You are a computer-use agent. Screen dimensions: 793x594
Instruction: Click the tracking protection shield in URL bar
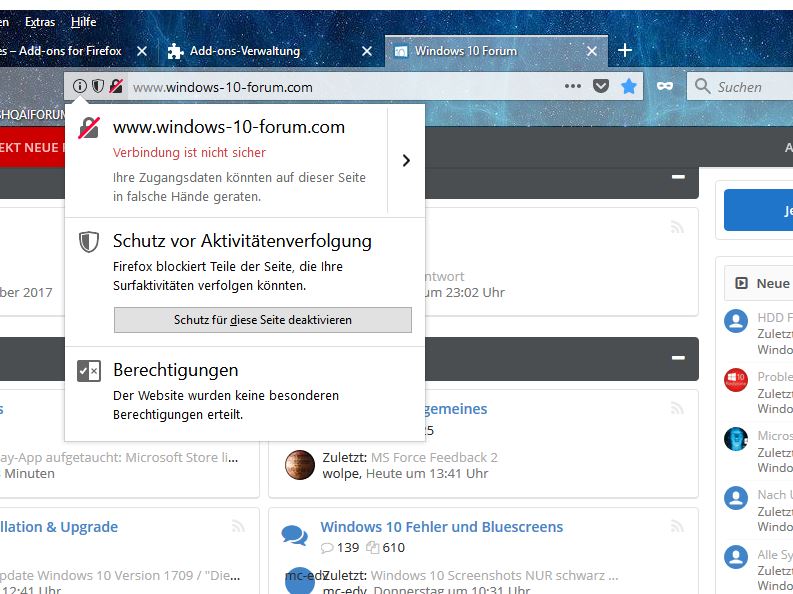click(x=98, y=86)
